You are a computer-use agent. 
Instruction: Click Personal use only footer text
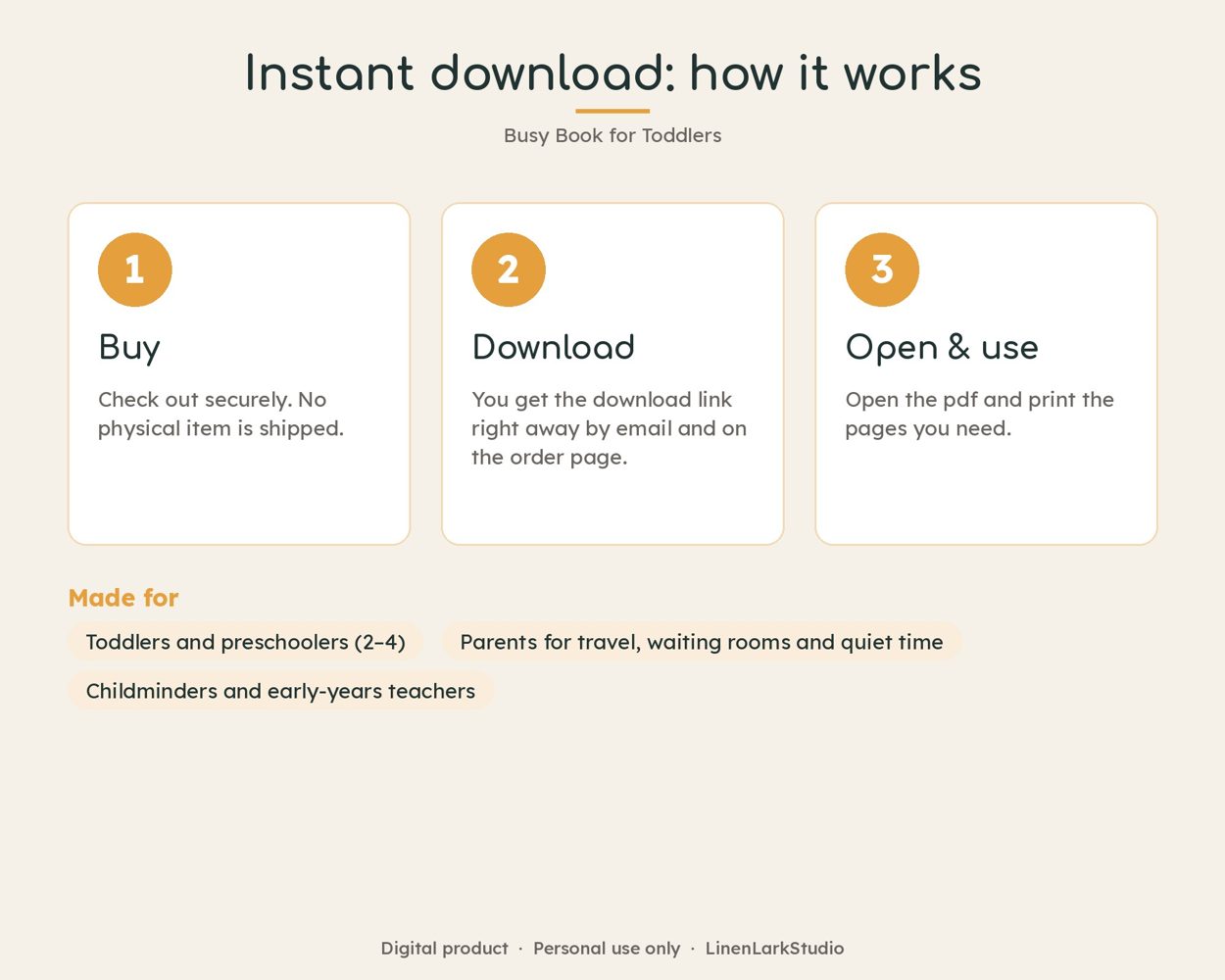607,948
